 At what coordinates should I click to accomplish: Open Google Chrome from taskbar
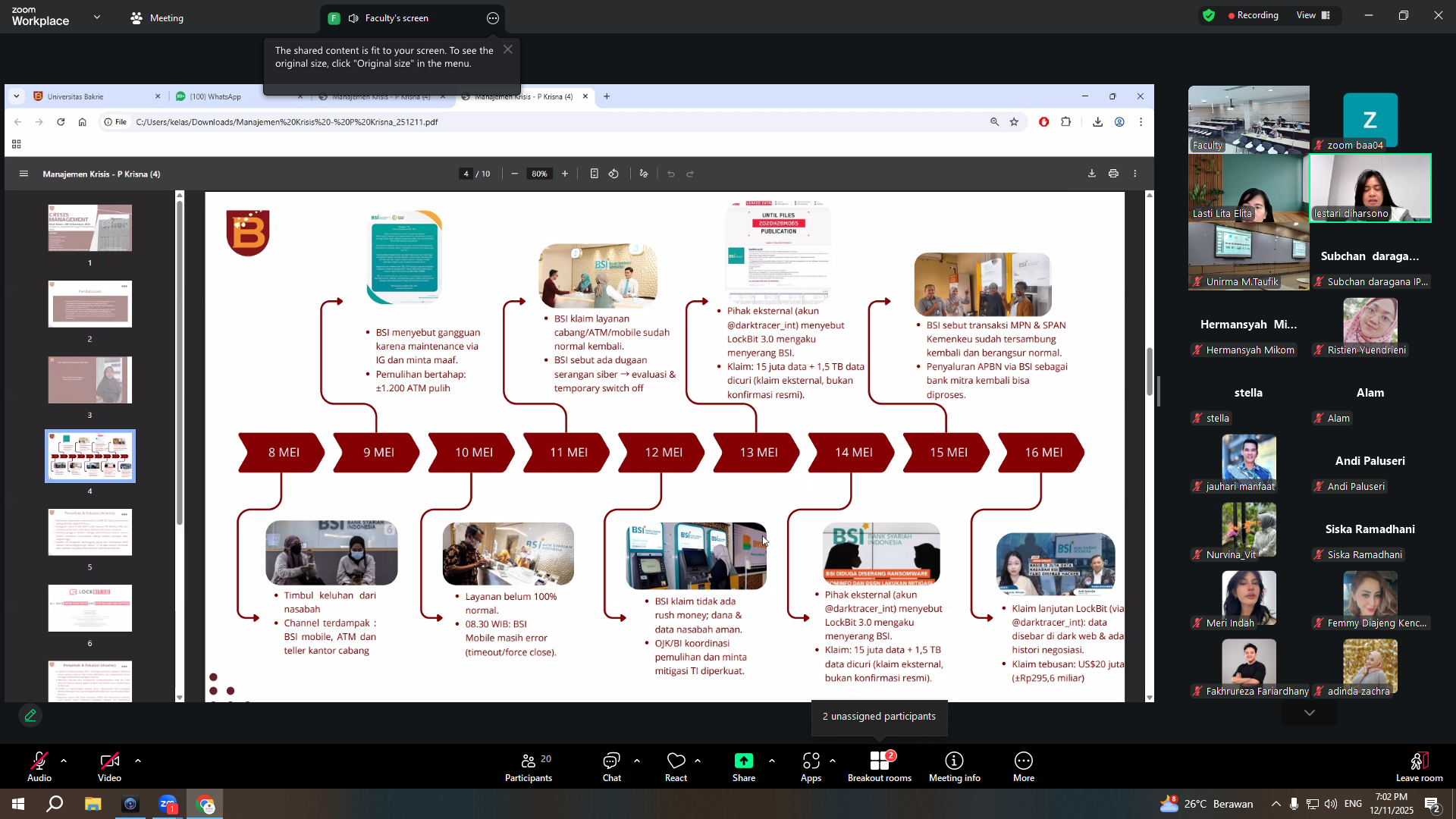(x=206, y=804)
